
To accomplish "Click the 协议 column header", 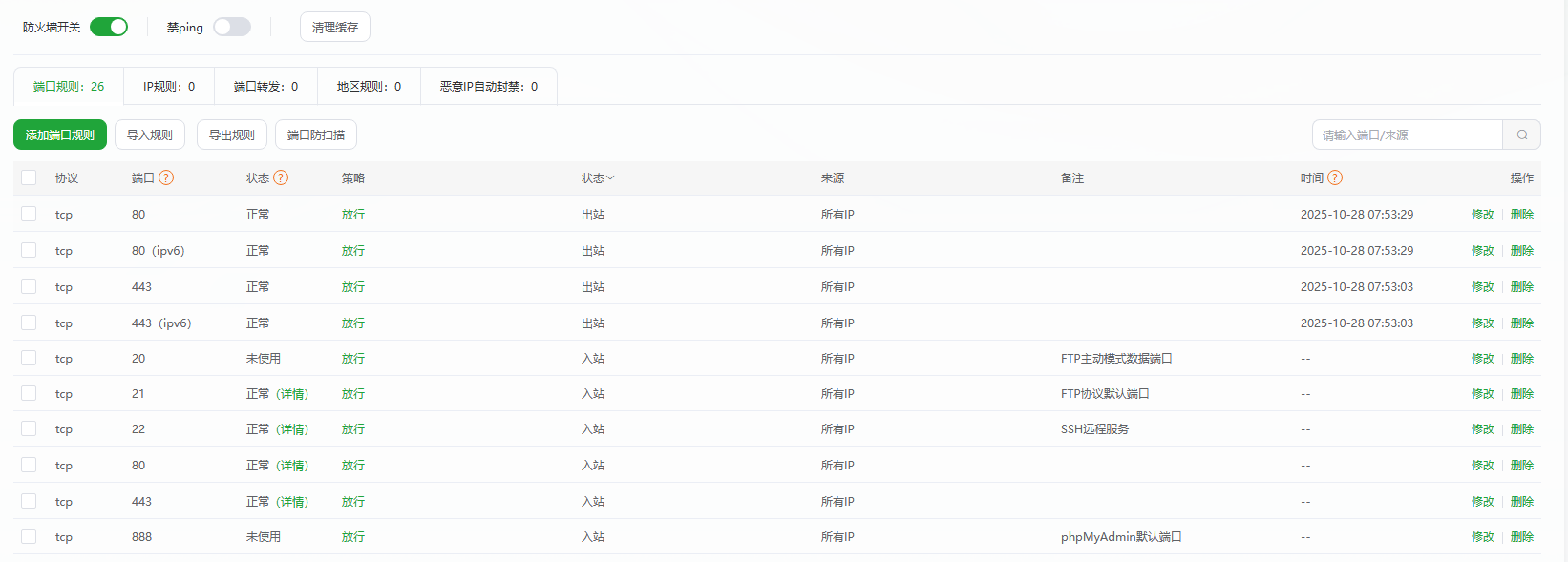I will pos(67,178).
